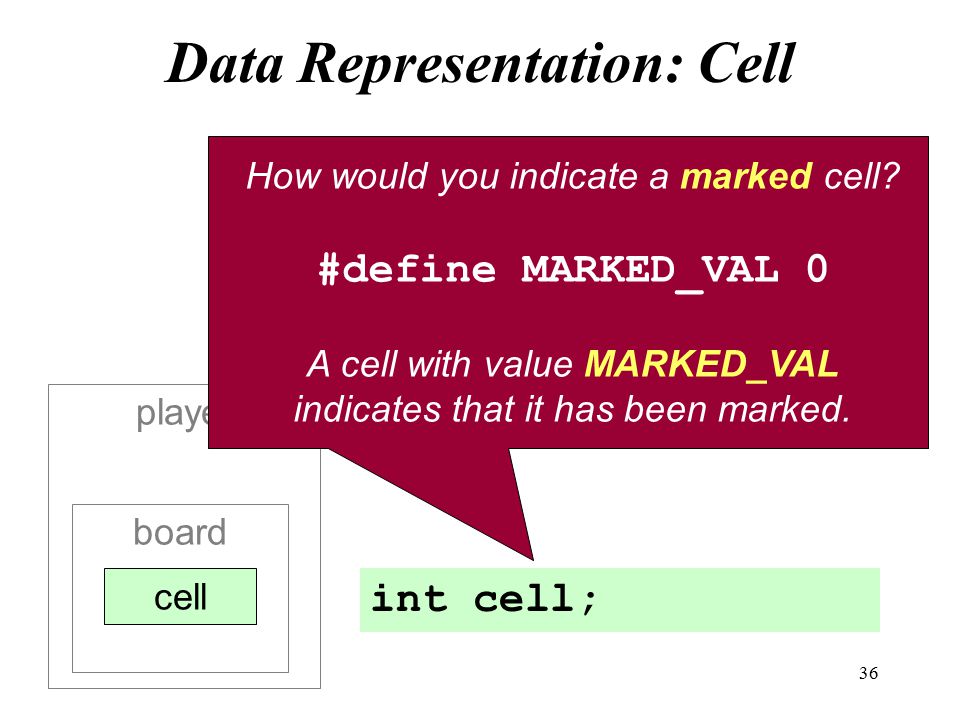Click the #define MARKED_VAL 0 code line
Screen dimensions: 960x720
(x=573, y=270)
